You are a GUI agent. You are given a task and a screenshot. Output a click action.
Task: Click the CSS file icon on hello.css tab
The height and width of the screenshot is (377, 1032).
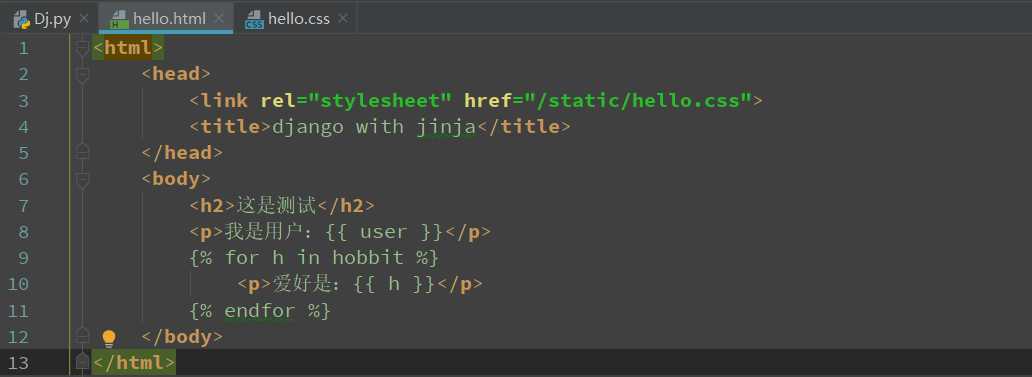(254, 19)
